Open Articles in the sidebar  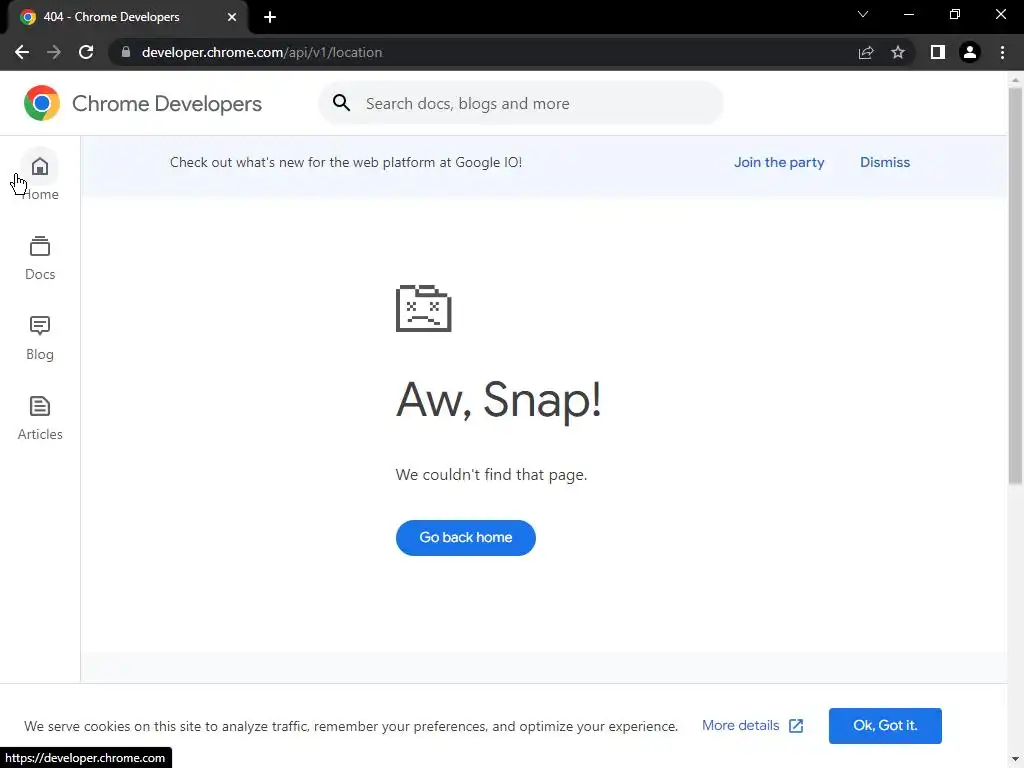coord(40,418)
